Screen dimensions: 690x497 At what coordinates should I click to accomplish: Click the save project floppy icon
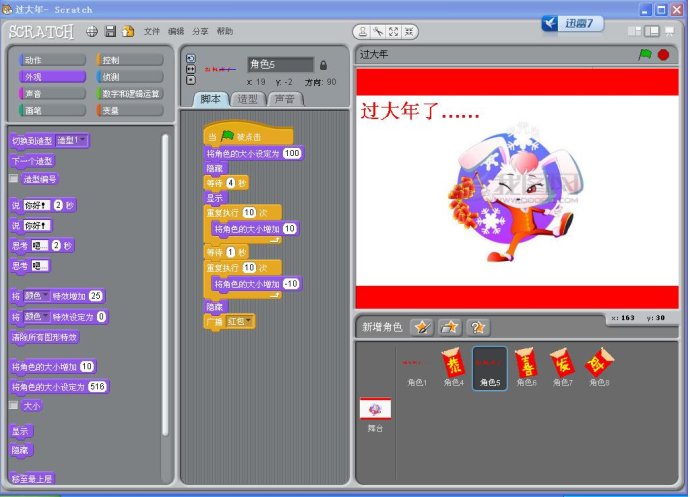[x=110, y=31]
